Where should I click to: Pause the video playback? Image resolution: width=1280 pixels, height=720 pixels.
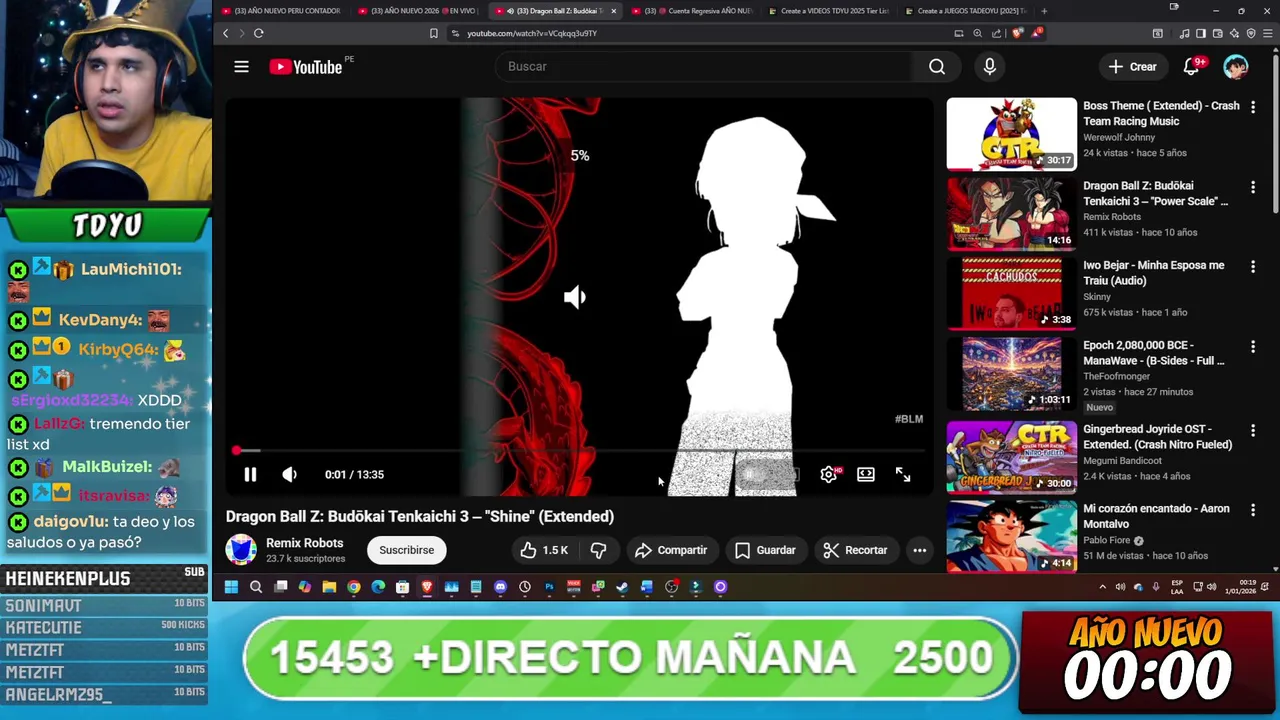(x=250, y=475)
